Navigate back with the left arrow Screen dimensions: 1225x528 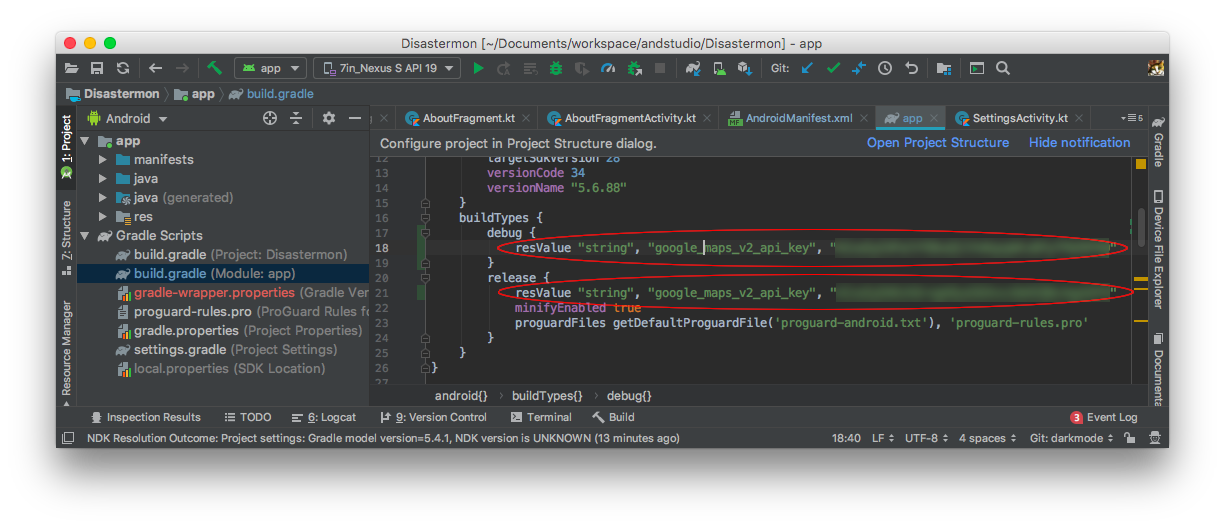tap(155, 68)
